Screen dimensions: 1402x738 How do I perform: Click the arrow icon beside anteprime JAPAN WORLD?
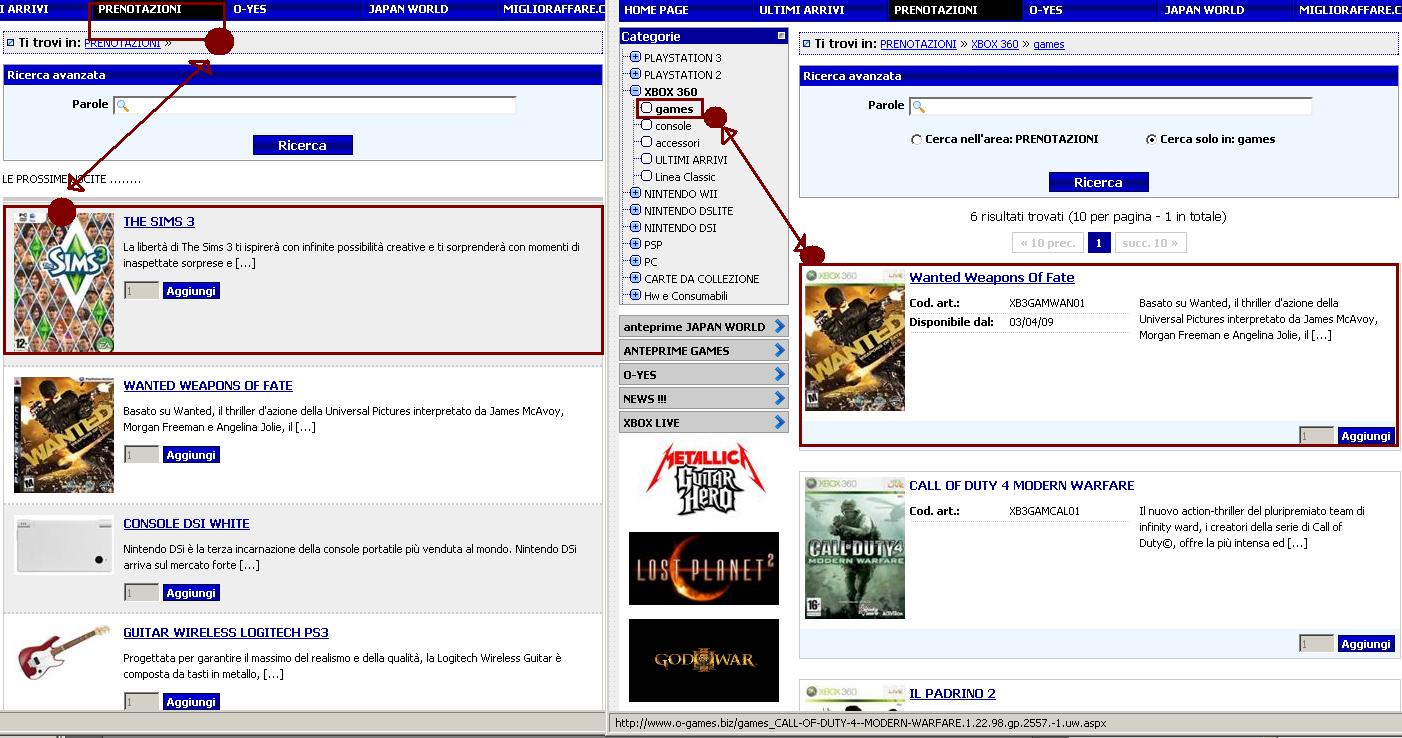pyautogui.click(x=780, y=326)
